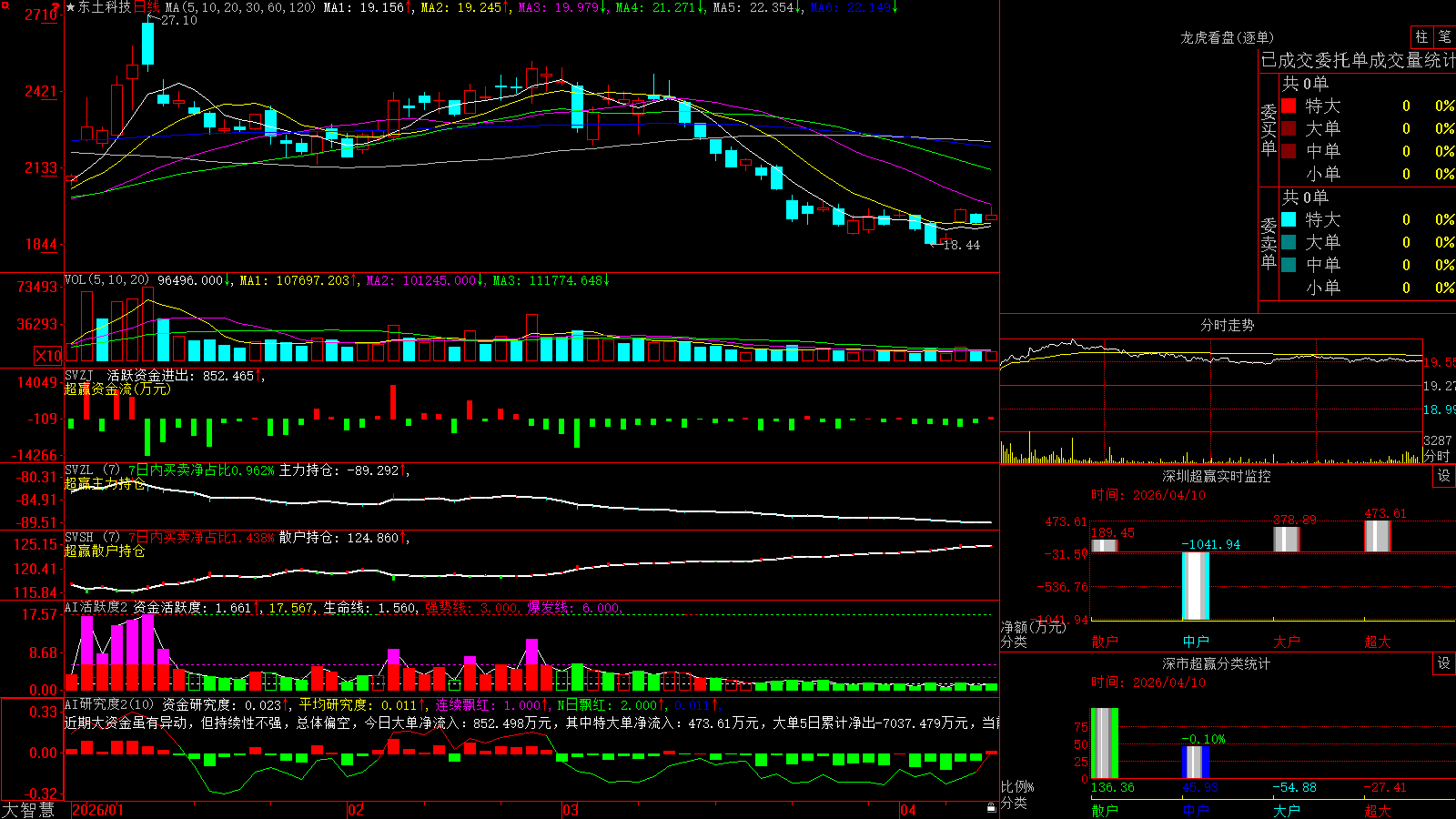Click the teal 大单 swatch under 委卖单
Screen dimensions: 1456x819
point(1289,242)
